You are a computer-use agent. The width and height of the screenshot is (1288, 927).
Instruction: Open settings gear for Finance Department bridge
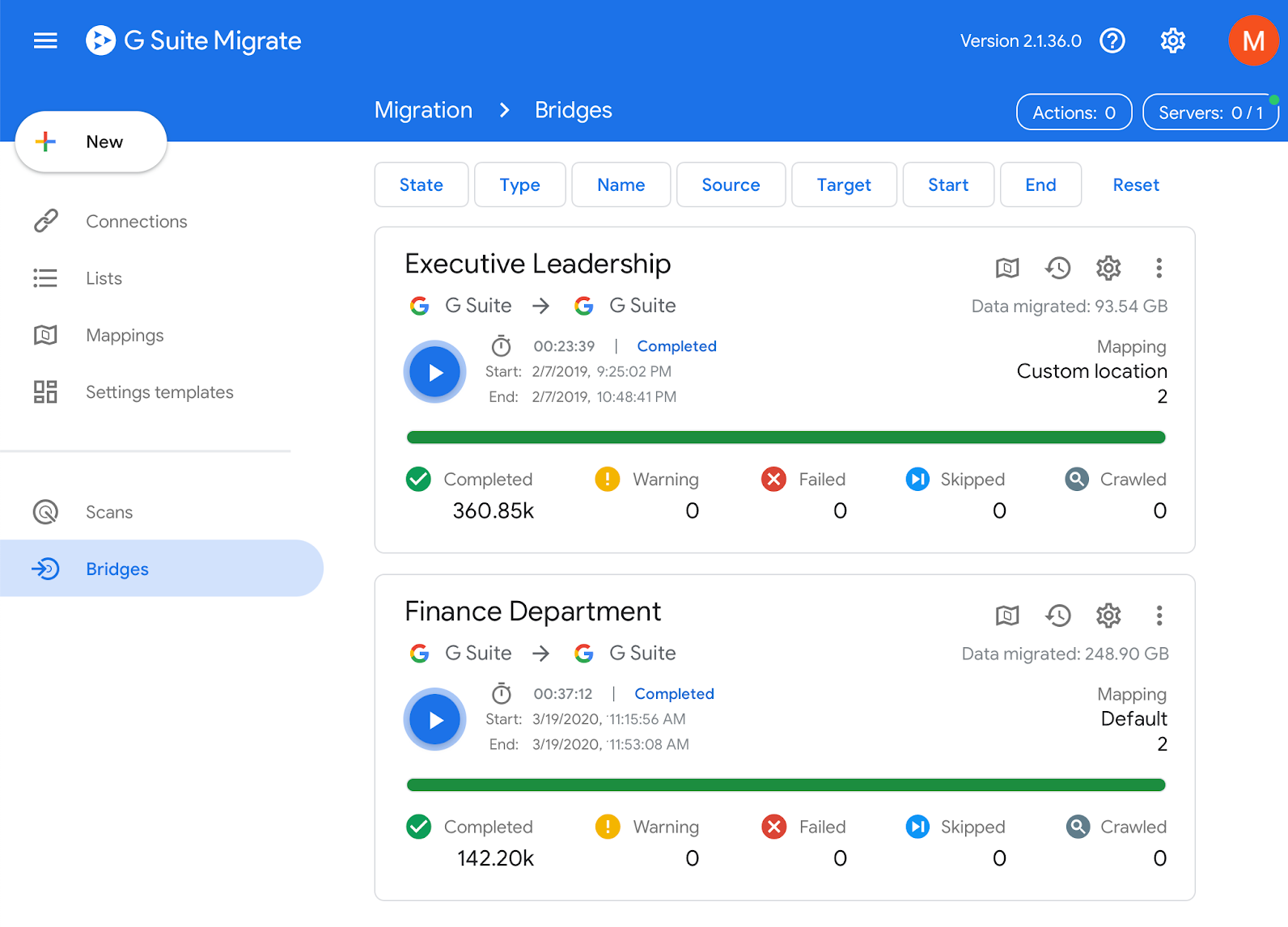pyautogui.click(x=1108, y=616)
